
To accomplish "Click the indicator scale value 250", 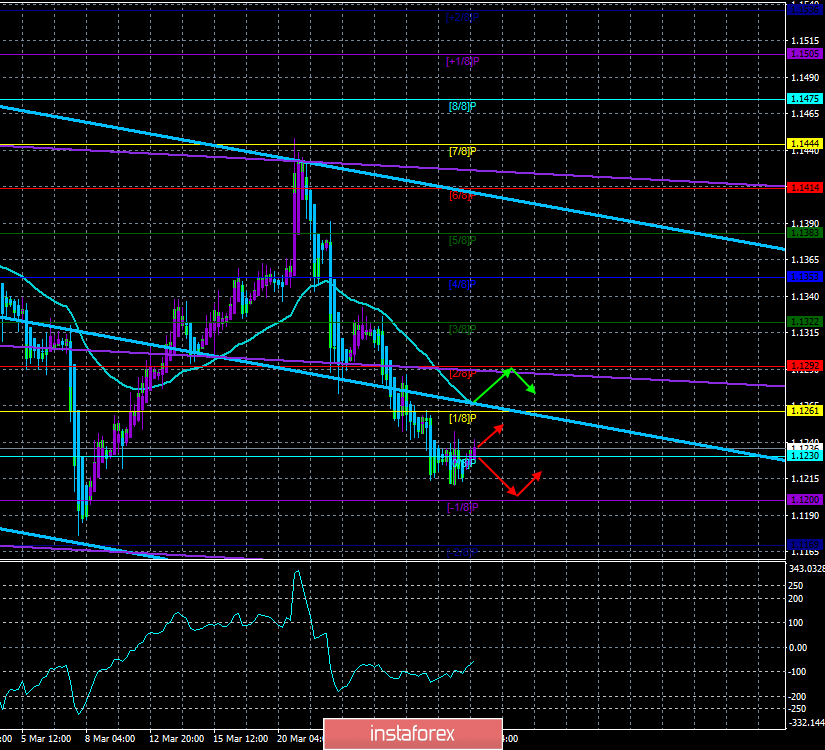I will (796, 586).
